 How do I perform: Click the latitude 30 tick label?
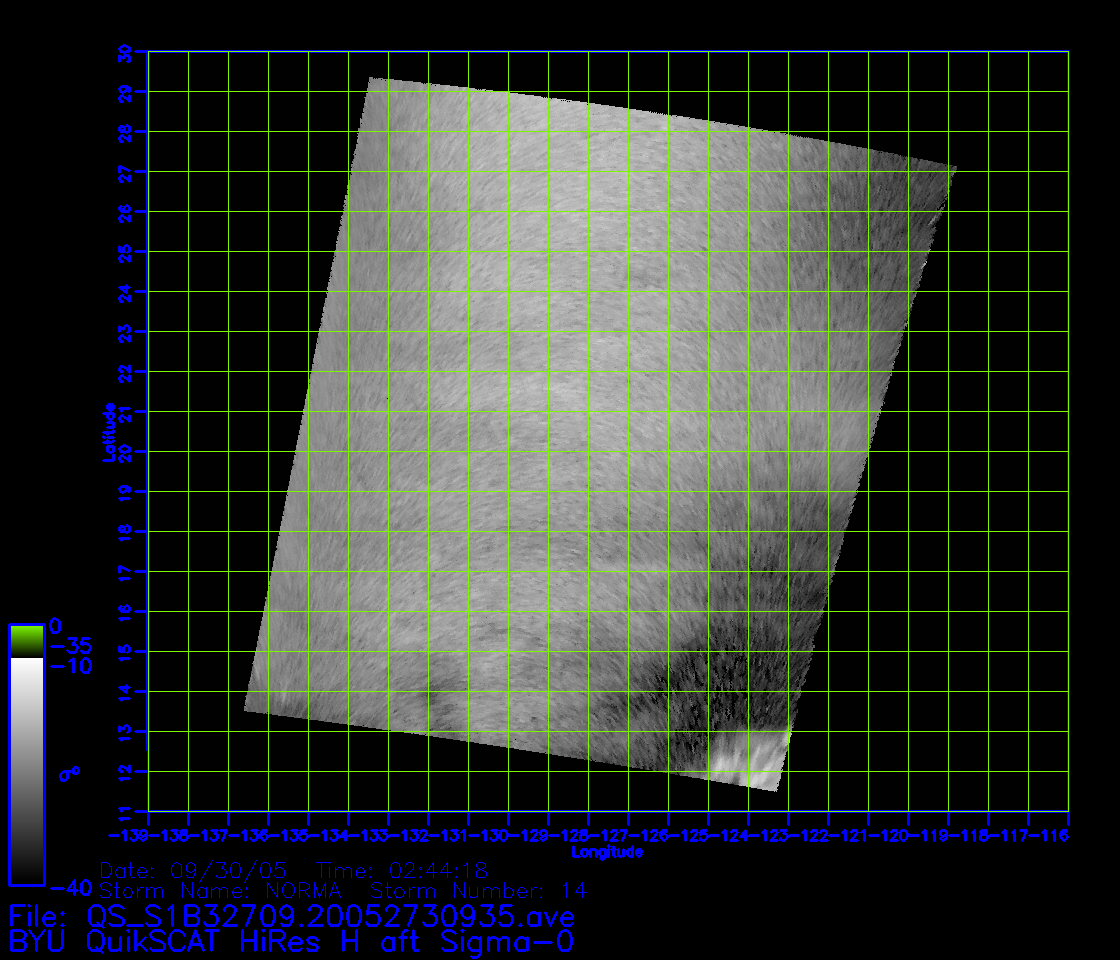pyautogui.click(x=126, y=52)
